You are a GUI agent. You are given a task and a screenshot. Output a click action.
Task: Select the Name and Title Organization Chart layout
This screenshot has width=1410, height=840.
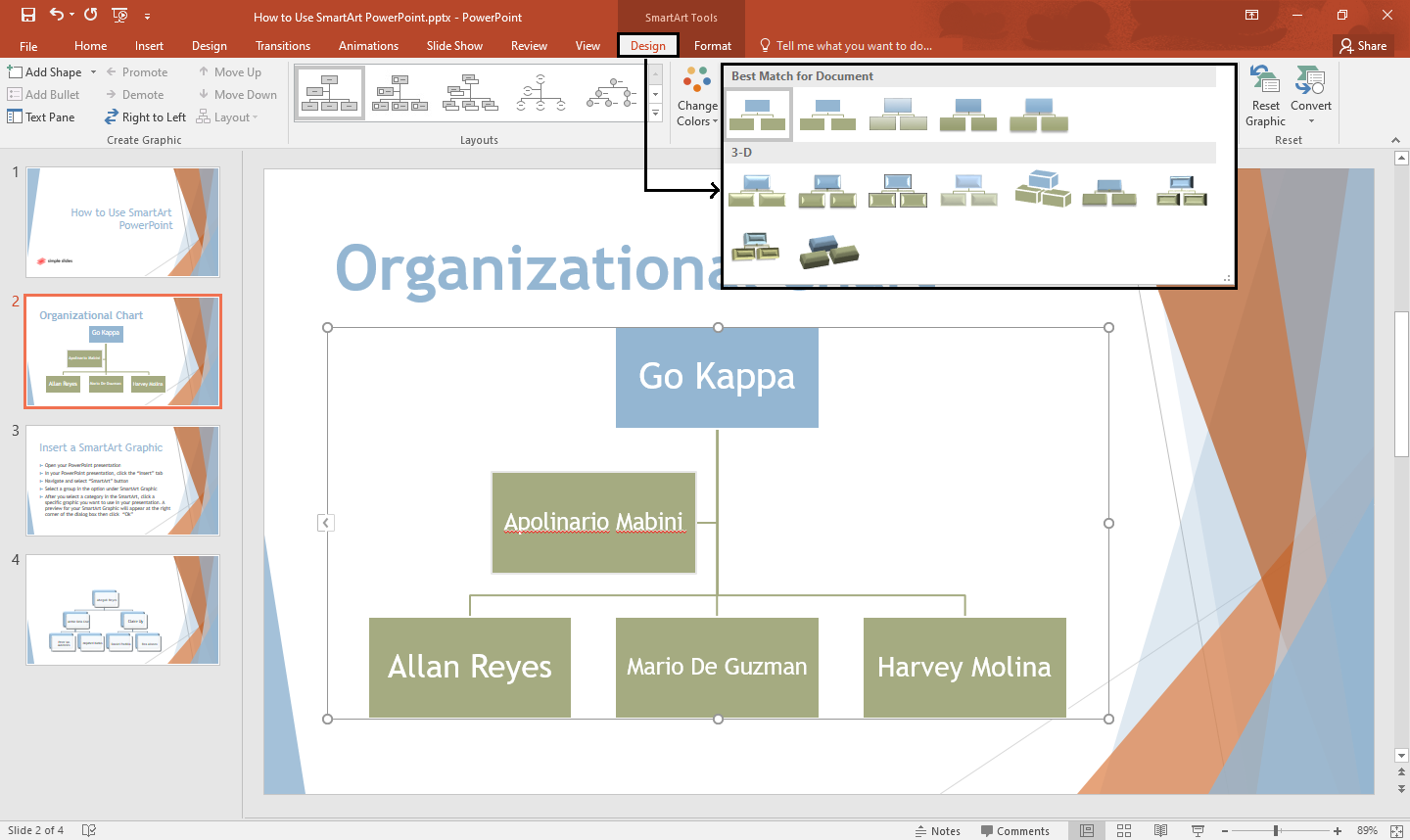pyautogui.click(x=400, y=93)
